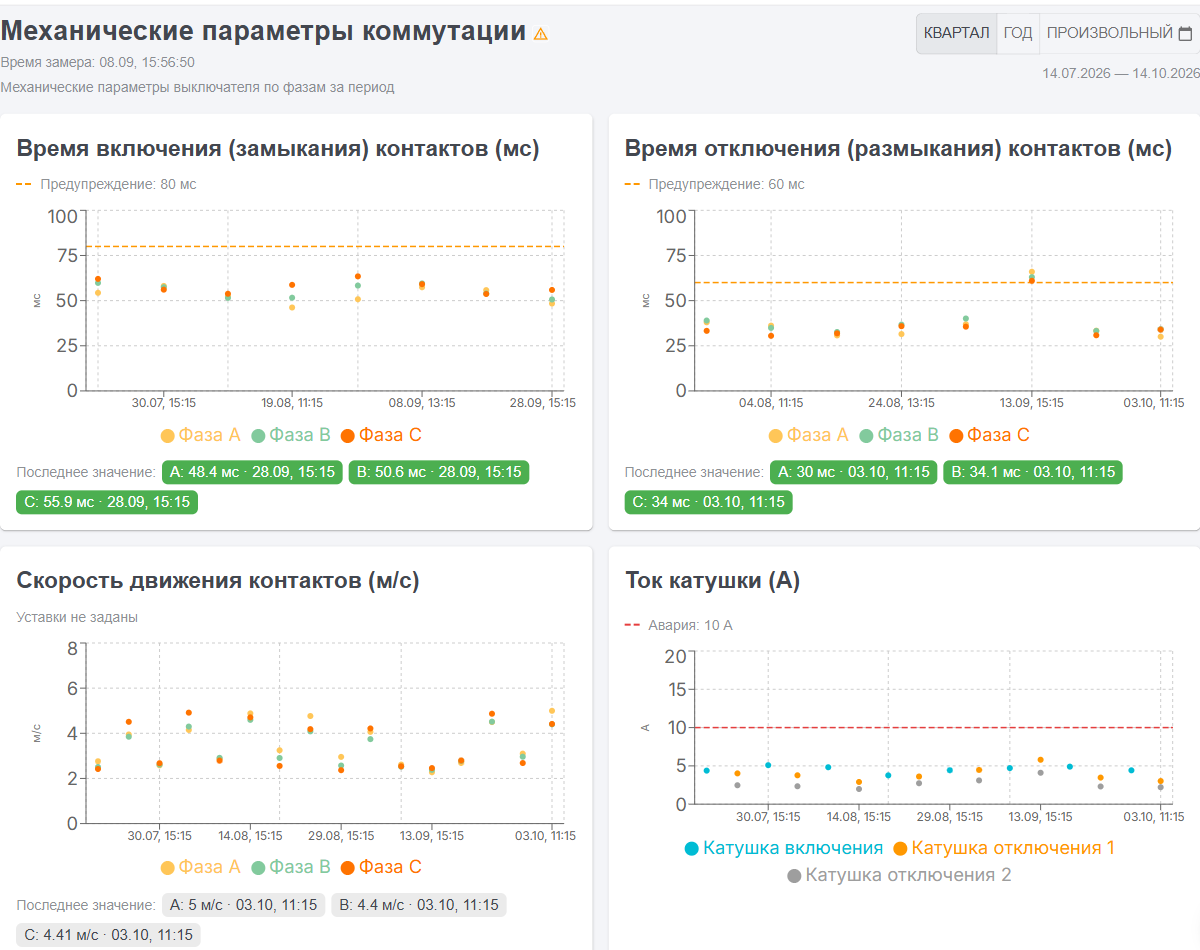
Task: Click the badge B: 34.1 мс · 03.10, 11:15
Action: tap(1033, 472)
